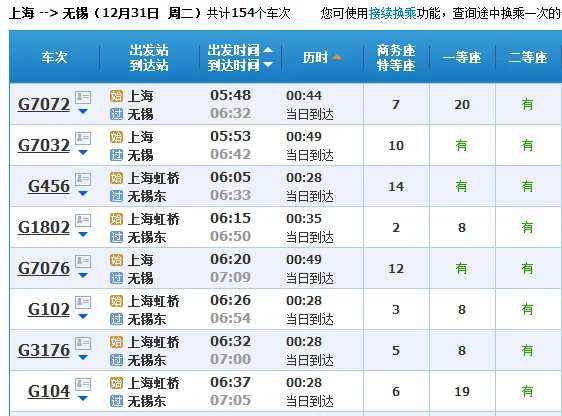Click origin-station badge in G456 row
The image size is (562, 416).
pos(116,178)
